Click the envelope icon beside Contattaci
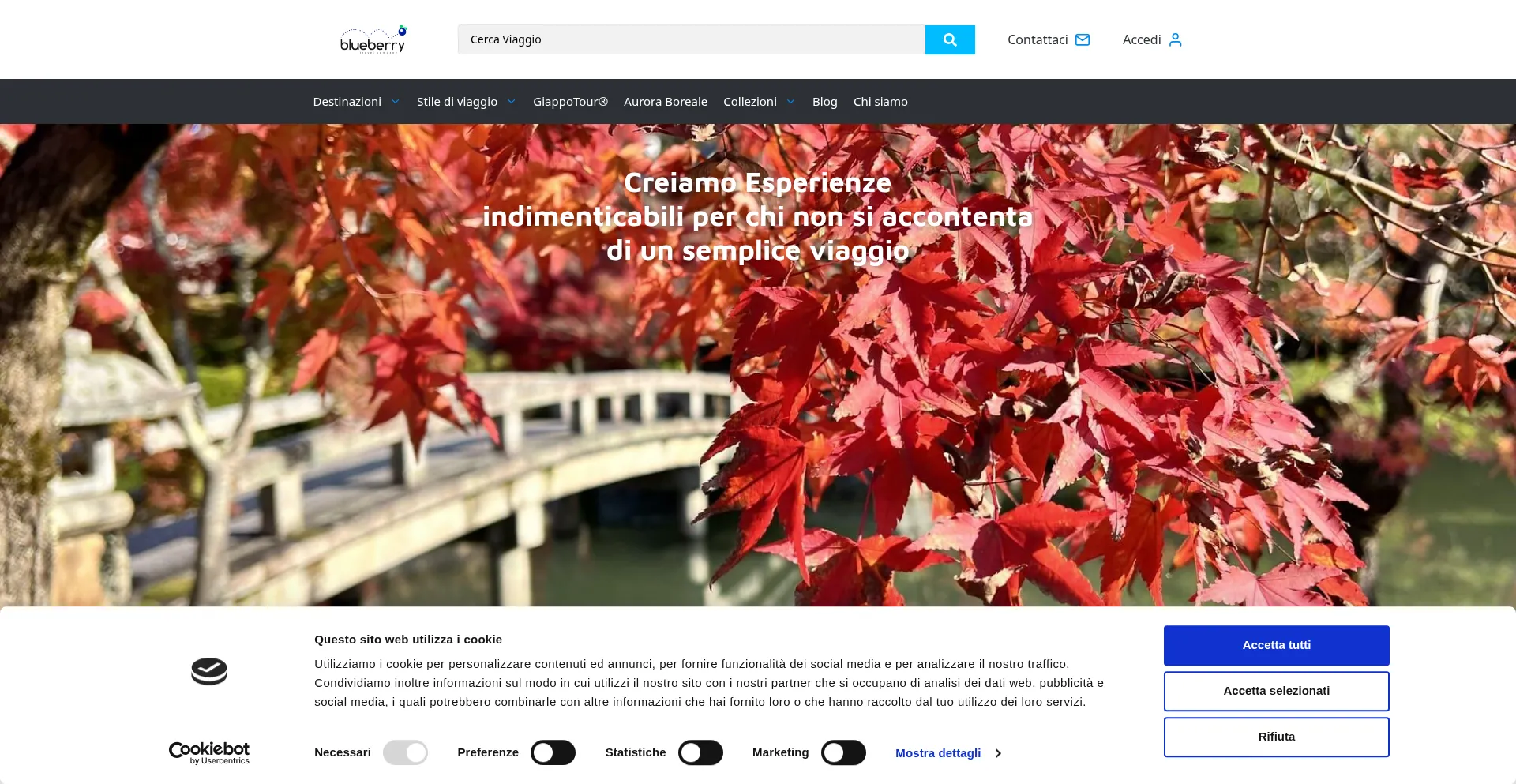The image size is (1516, 784). [1083, 39]
